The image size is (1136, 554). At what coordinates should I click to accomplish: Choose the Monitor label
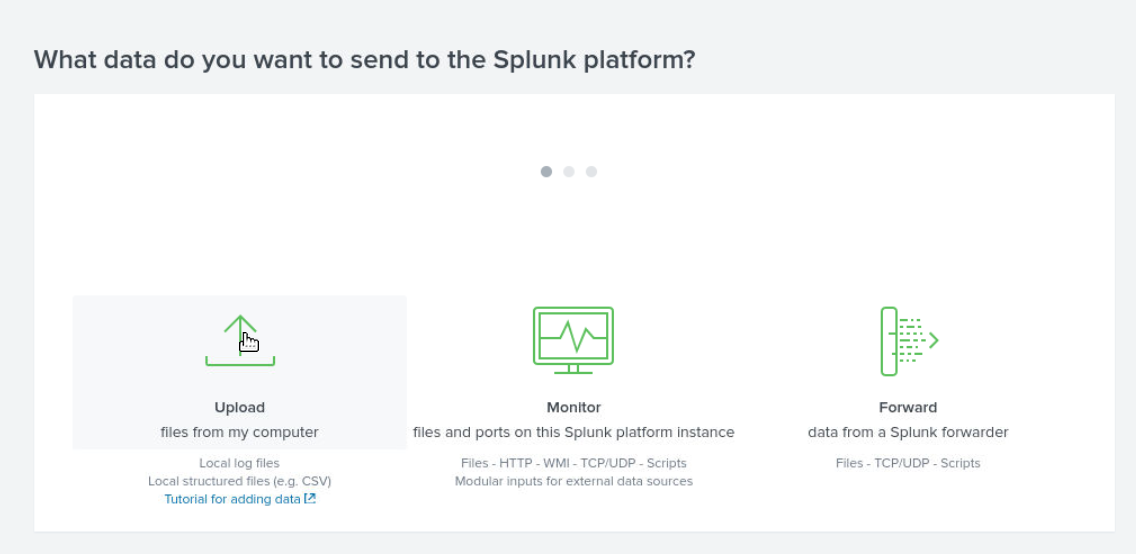[574, 408]
